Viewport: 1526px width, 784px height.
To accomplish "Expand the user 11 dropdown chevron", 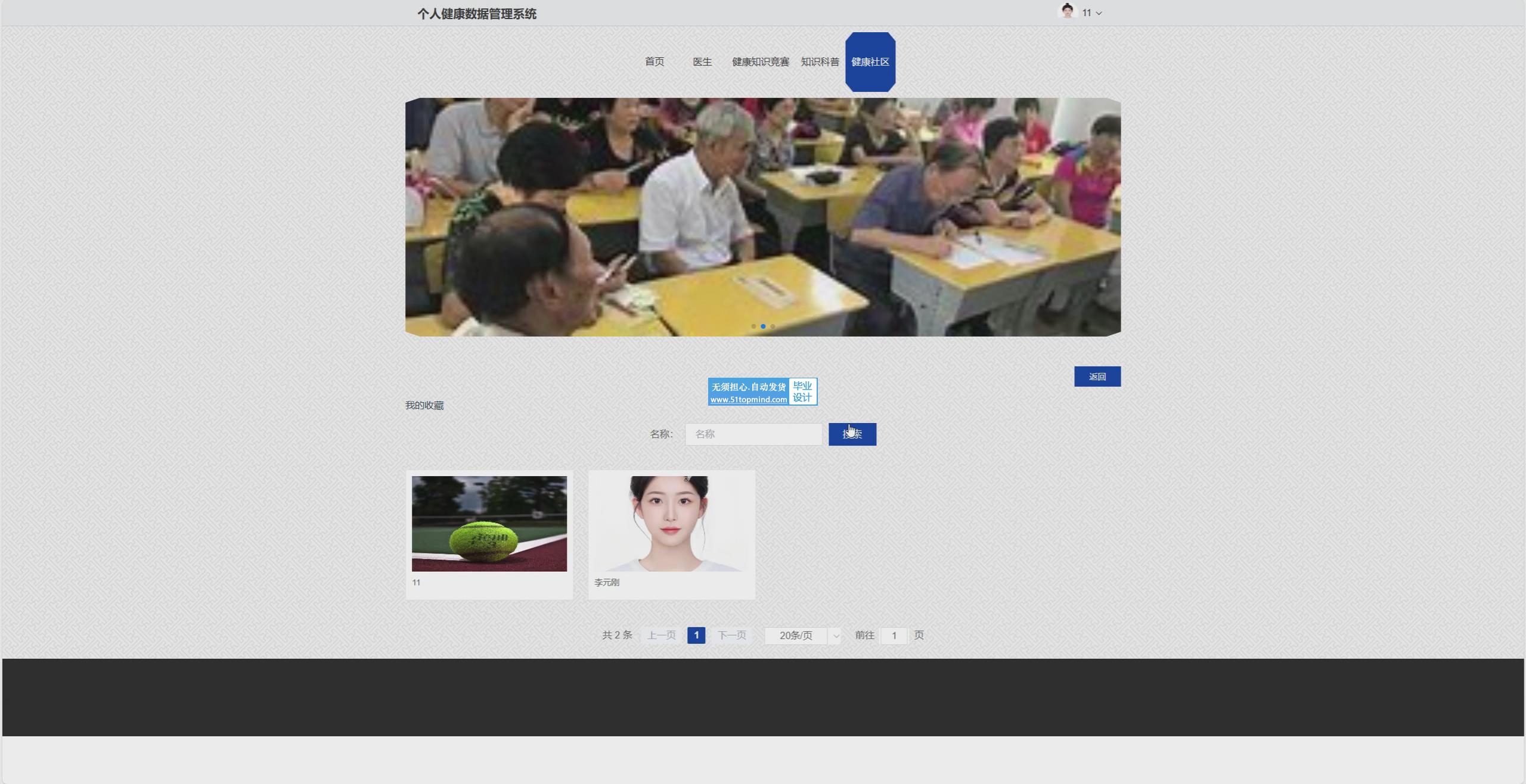I will click(1099, 13).
